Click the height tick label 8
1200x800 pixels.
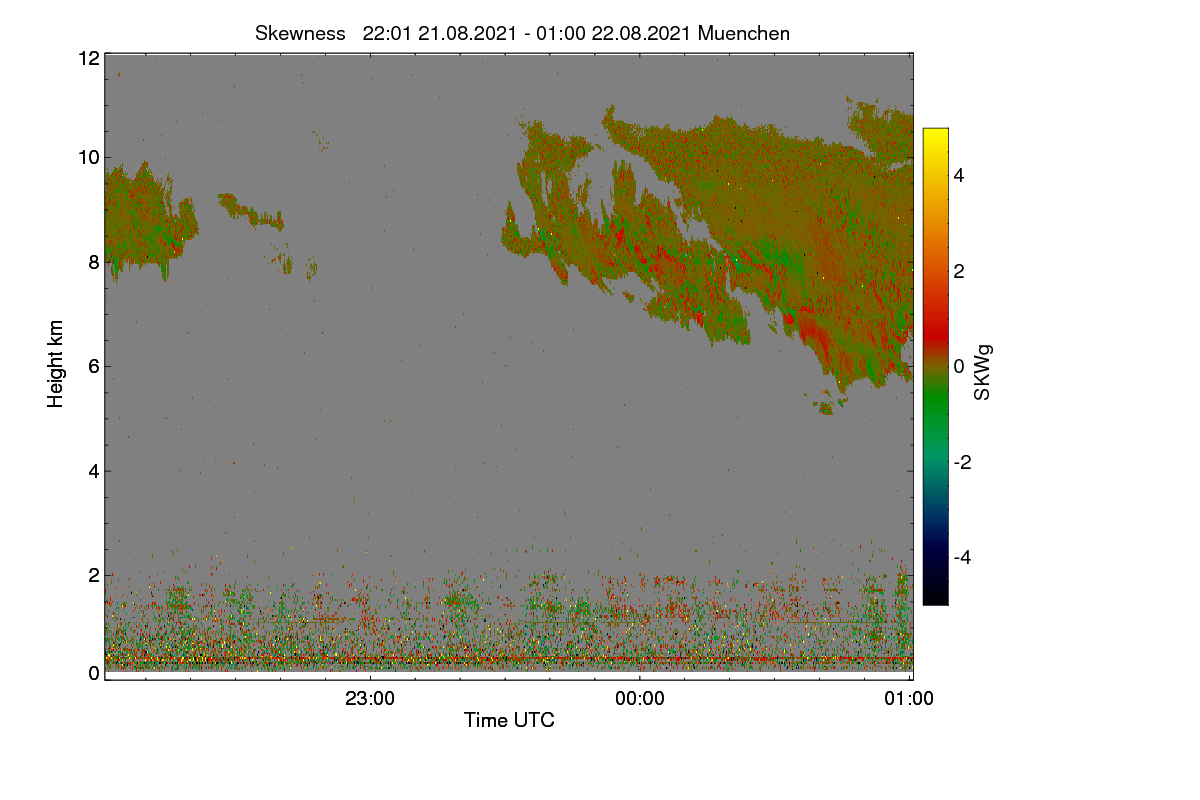pyautogui.click(x=94, y=262)
